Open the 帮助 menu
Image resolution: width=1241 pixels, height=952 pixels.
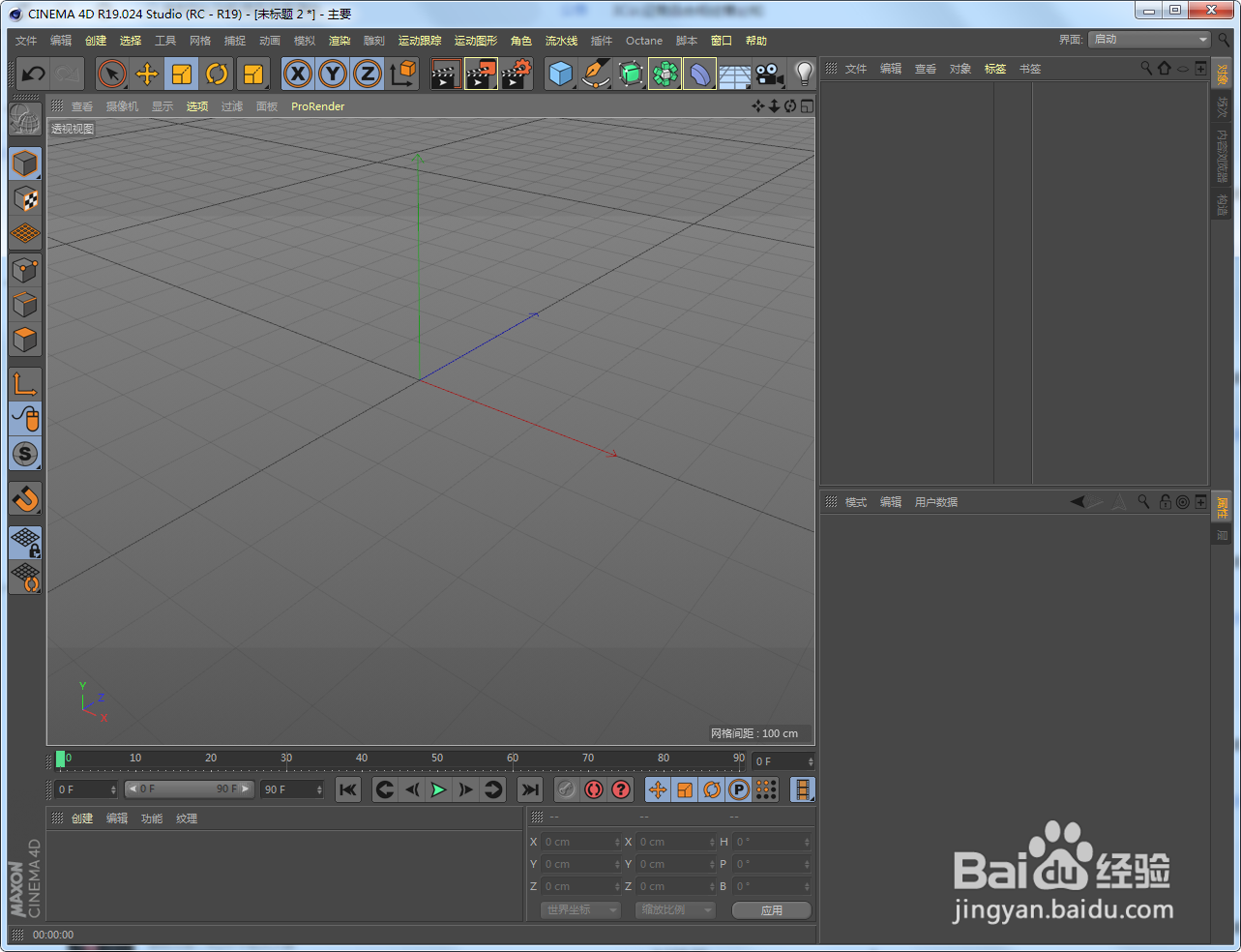pyautogui.click(x=756, y=41)
